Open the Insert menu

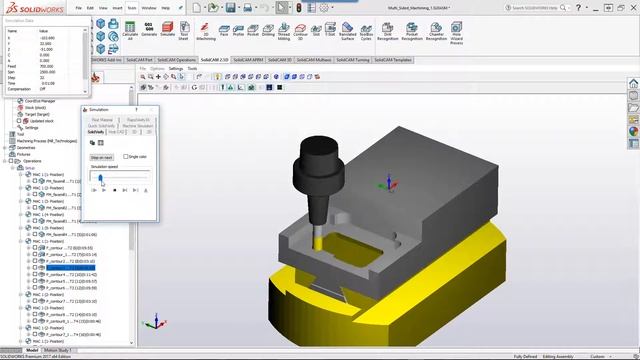pos(117,8)
